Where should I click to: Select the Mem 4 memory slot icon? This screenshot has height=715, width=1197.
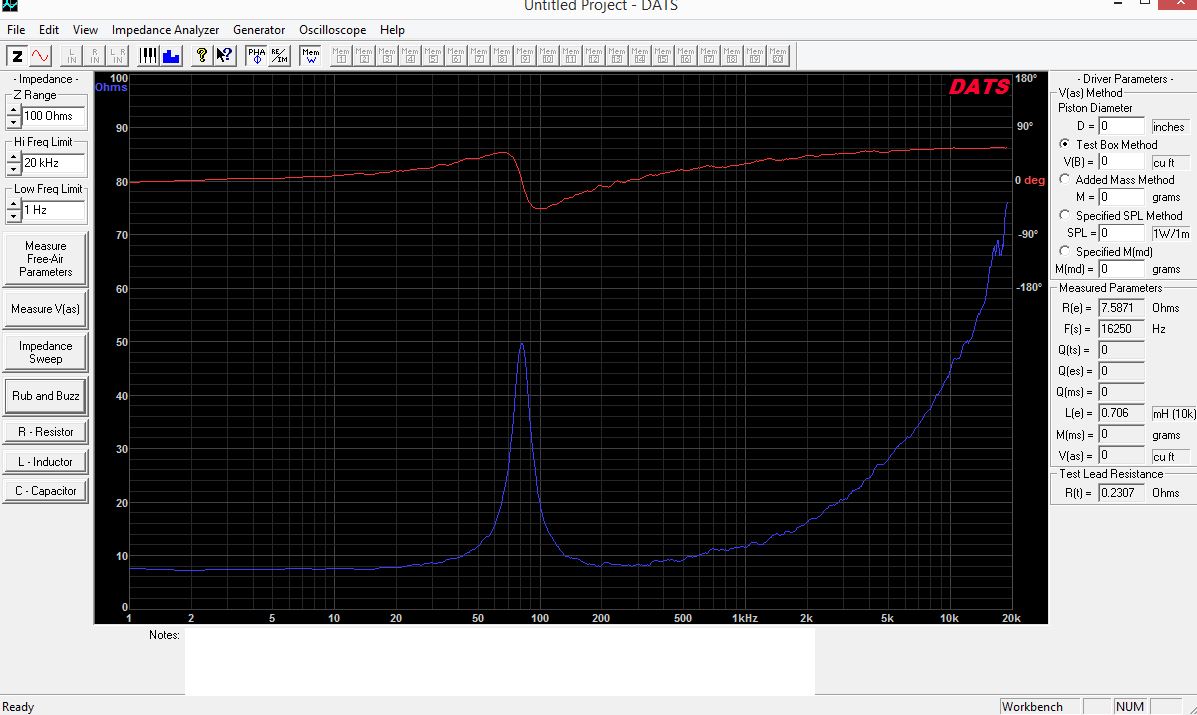[x=410, y=56]
